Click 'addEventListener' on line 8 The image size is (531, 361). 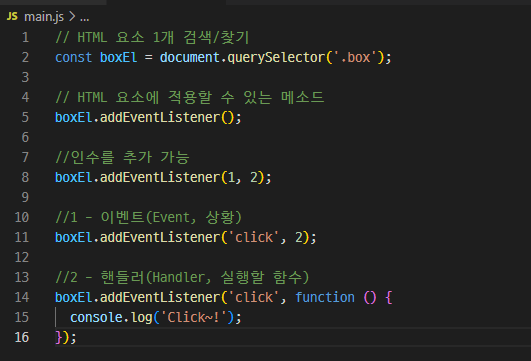pos(160,177)
